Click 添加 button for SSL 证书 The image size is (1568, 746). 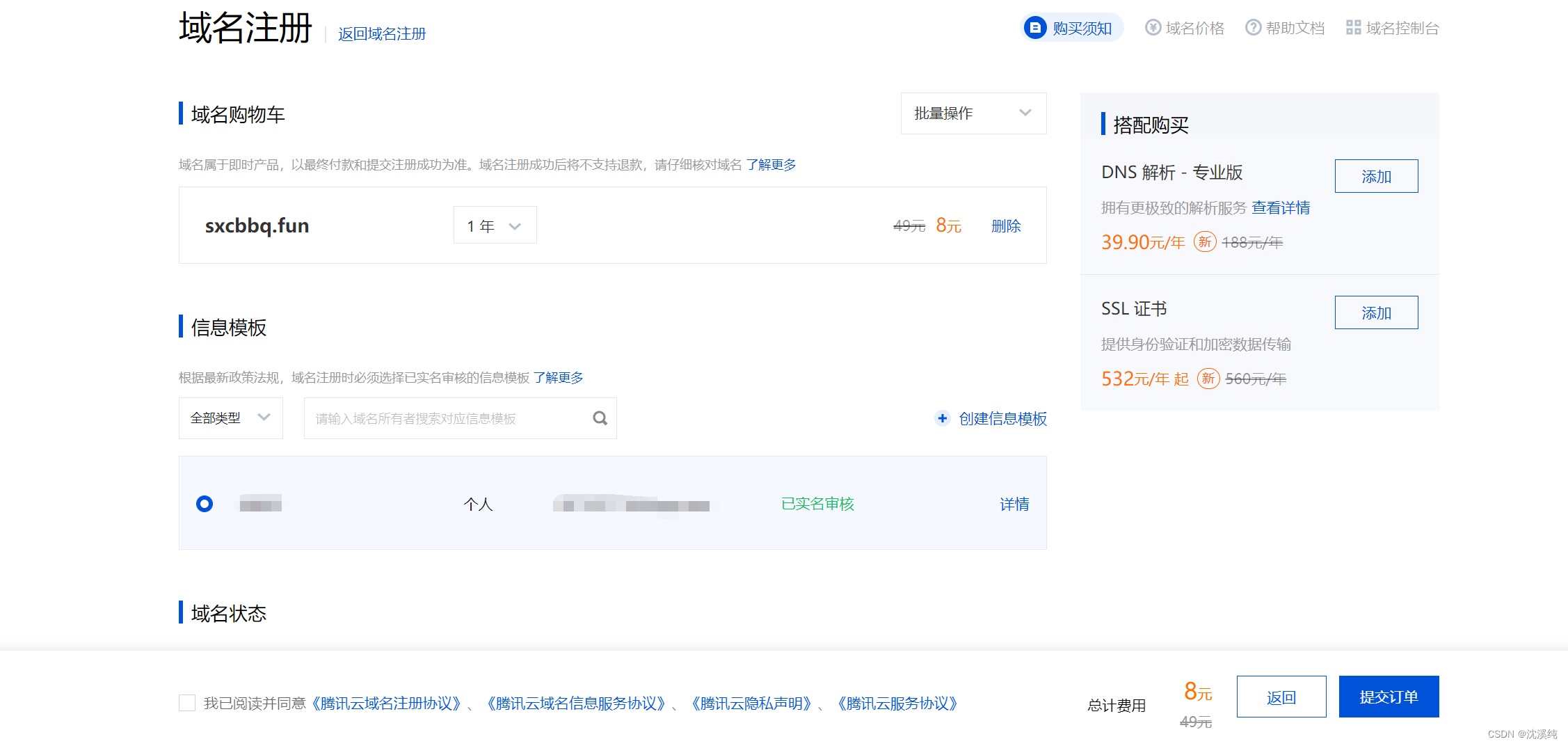click(x=1376, y=312)
